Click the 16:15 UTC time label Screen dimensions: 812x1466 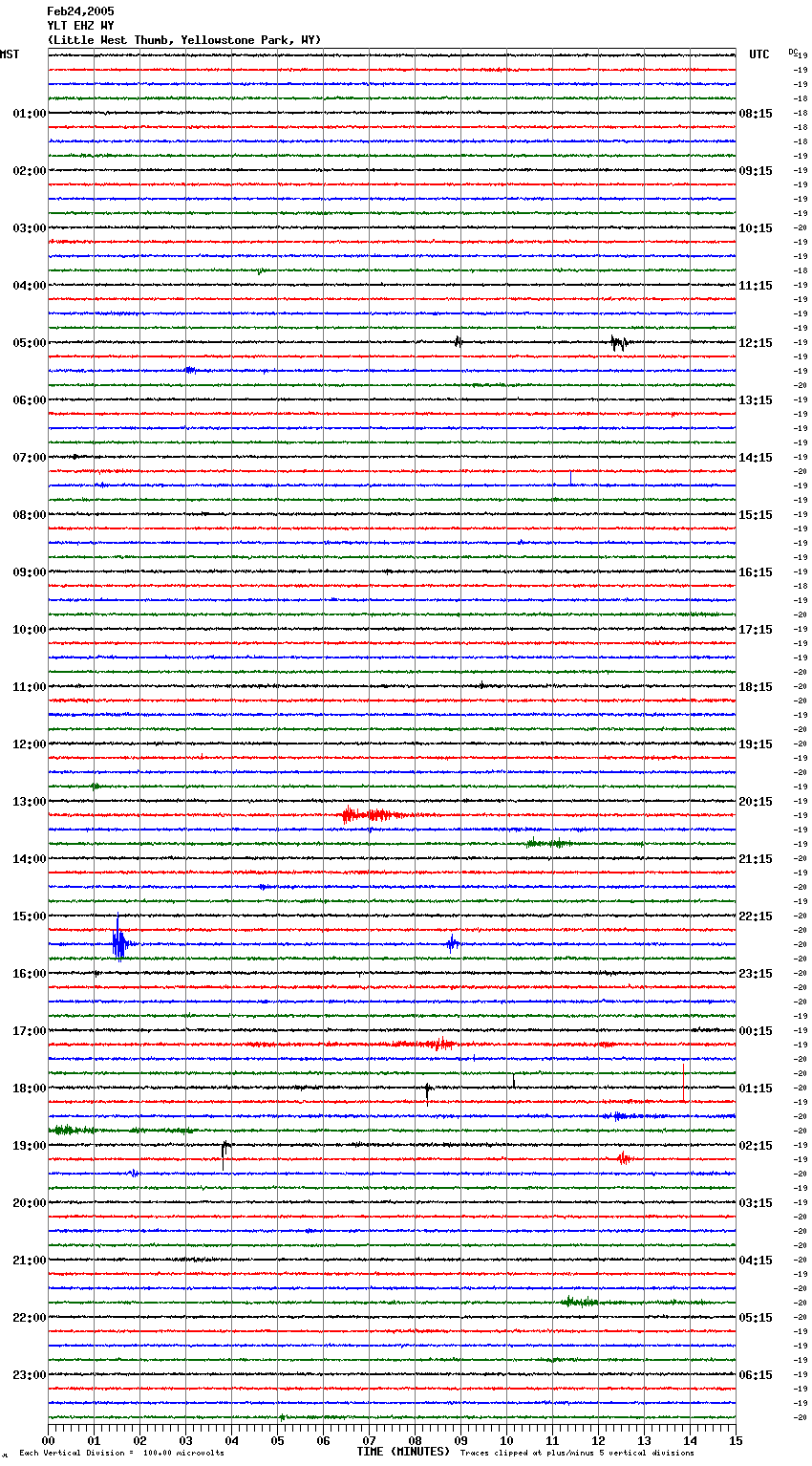point(756,572)
